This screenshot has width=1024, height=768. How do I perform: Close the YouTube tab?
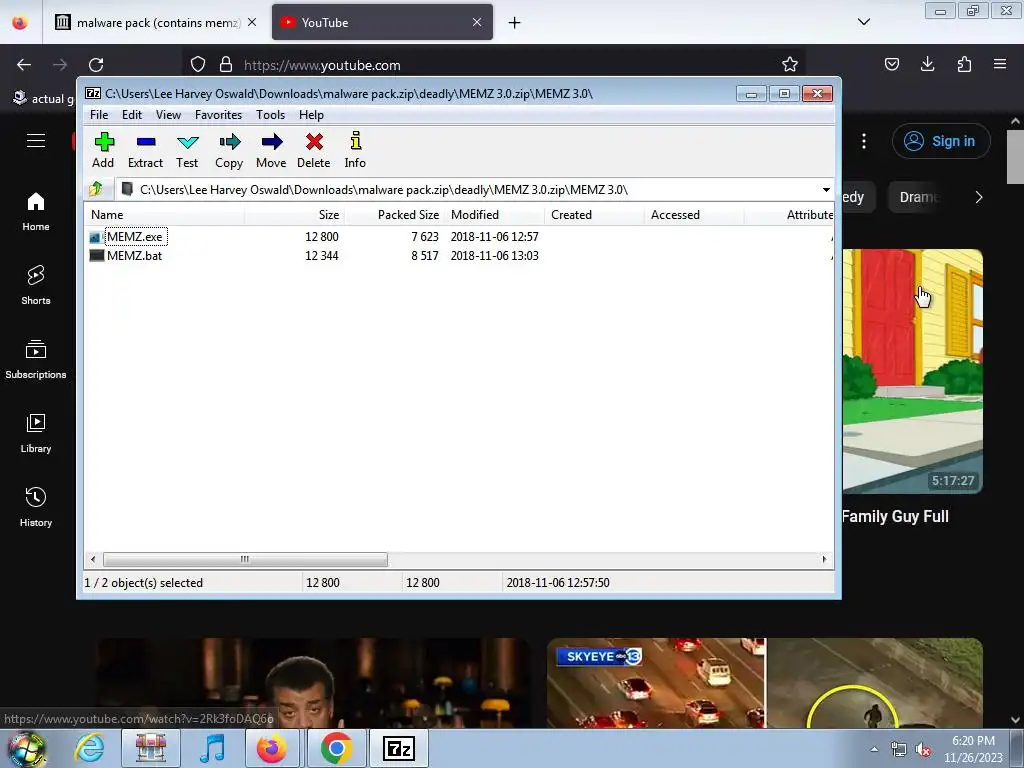pos(477,22)
